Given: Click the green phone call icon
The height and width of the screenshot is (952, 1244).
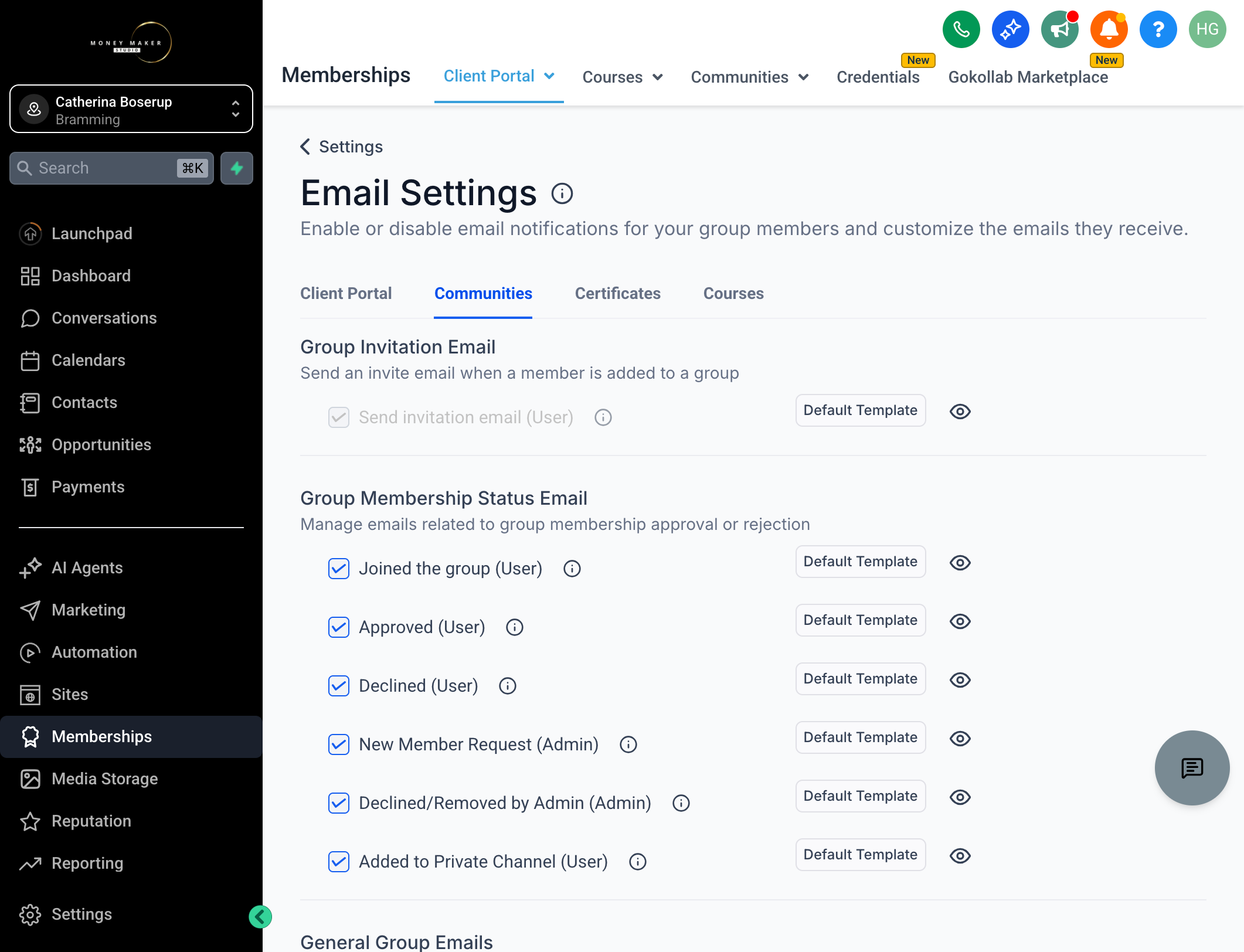Looking at the screenshot, I should pos(961,29).
